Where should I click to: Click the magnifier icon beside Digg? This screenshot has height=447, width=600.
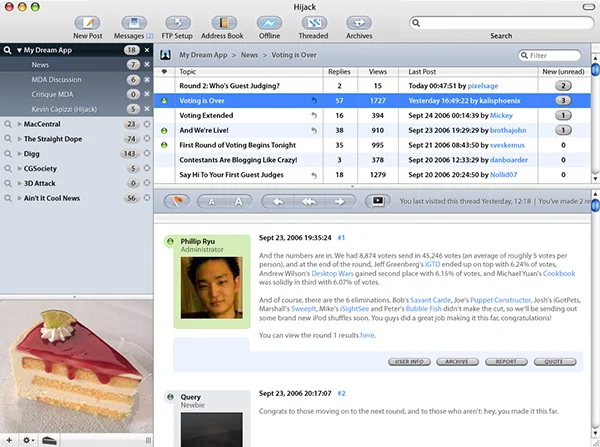click(8, 154)
